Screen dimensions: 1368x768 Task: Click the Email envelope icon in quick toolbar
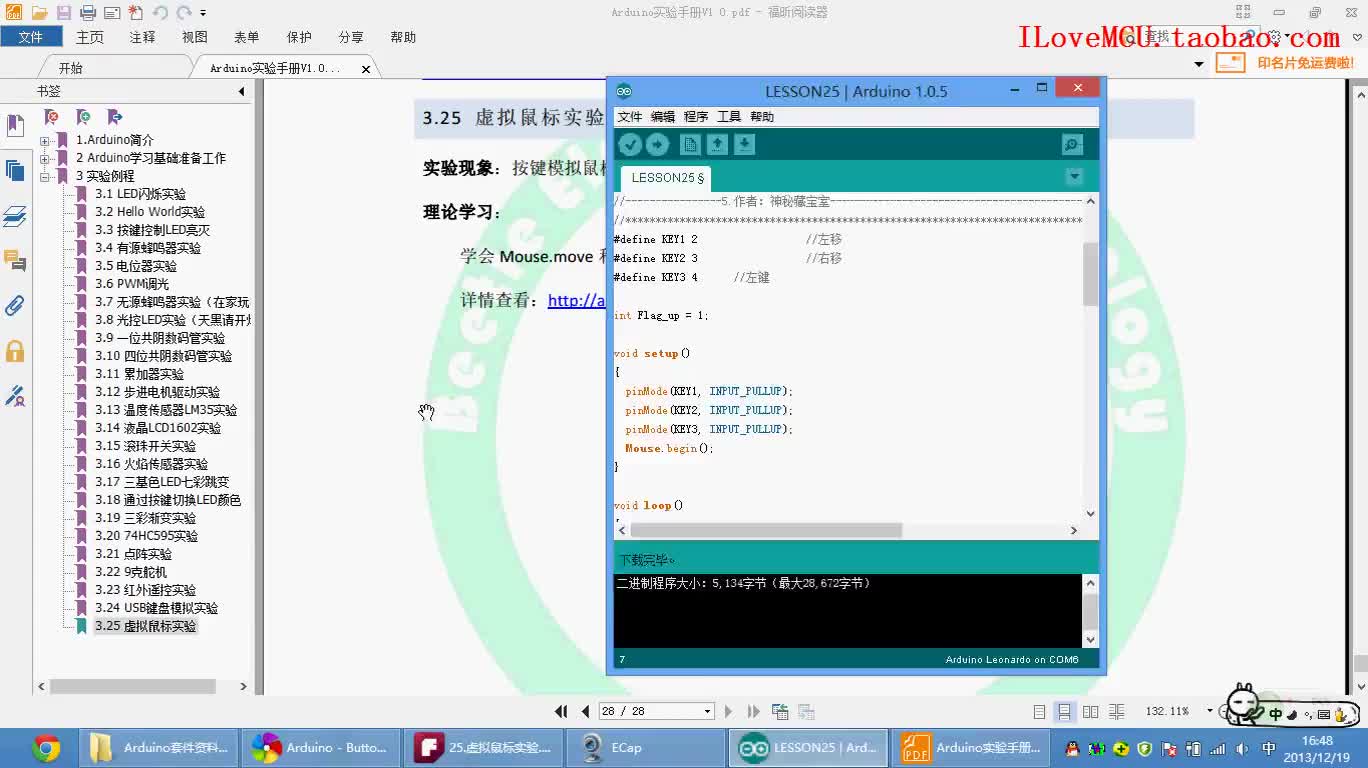point(112,13)
